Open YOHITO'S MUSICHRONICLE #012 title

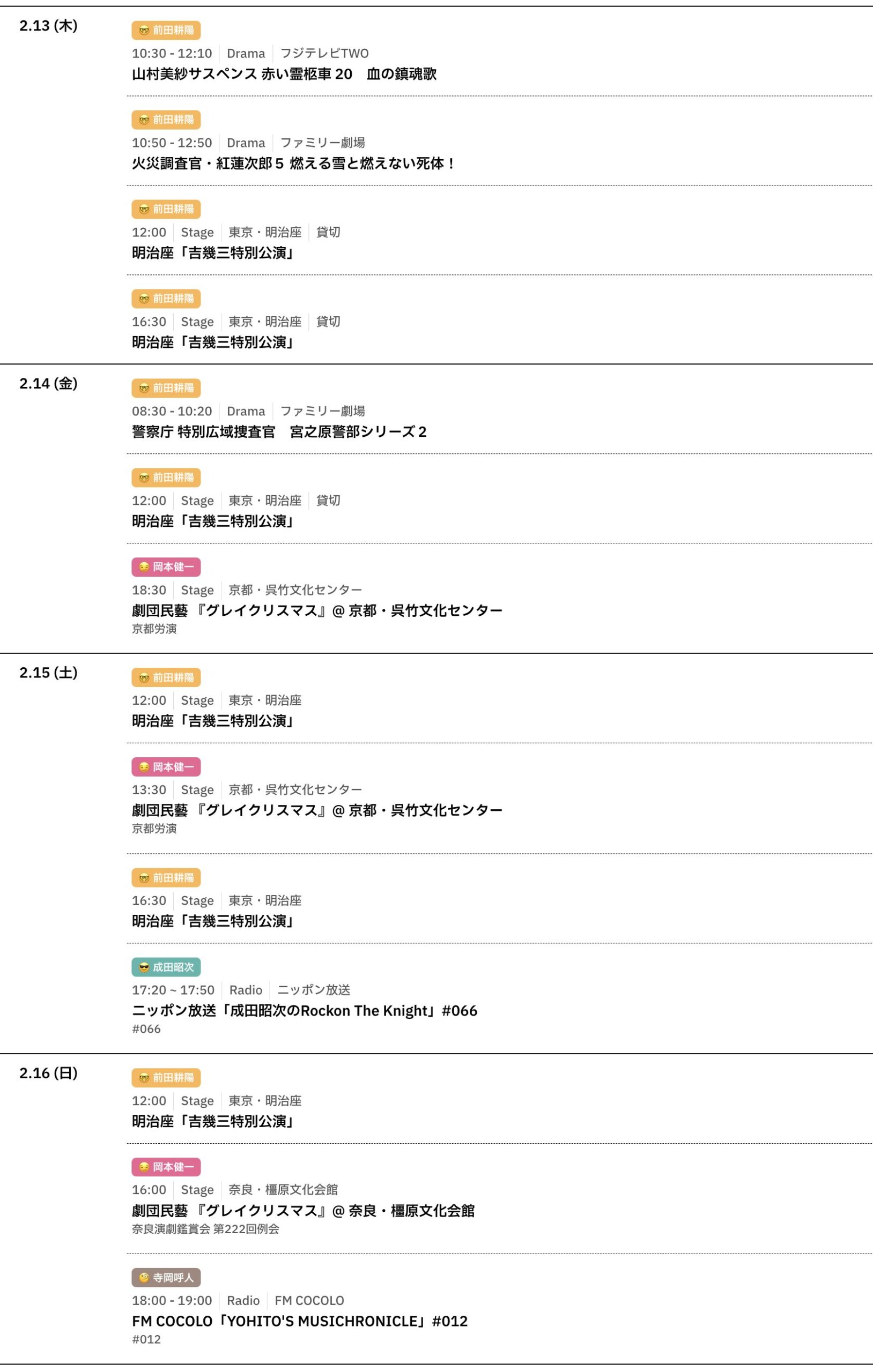299,1321
